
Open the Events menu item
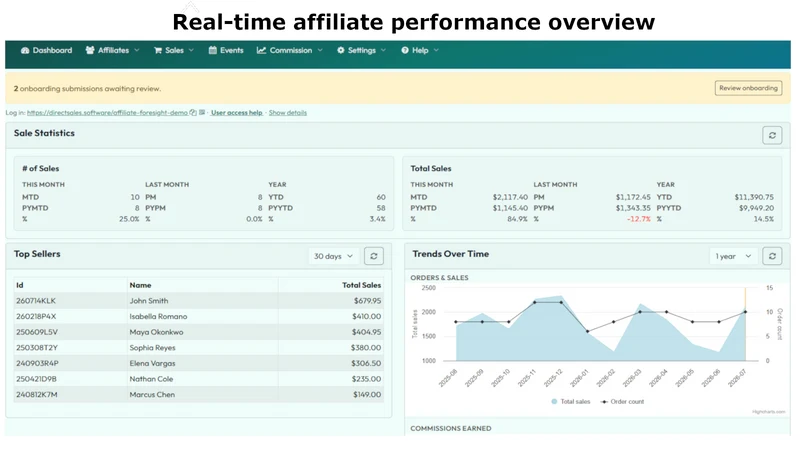(x=226, y=51)
